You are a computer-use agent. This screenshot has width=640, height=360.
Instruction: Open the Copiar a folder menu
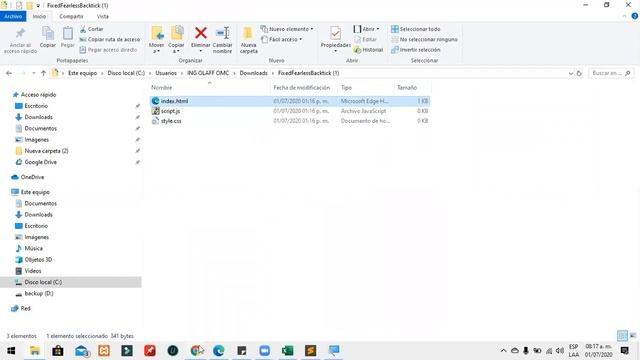(176, 40)
